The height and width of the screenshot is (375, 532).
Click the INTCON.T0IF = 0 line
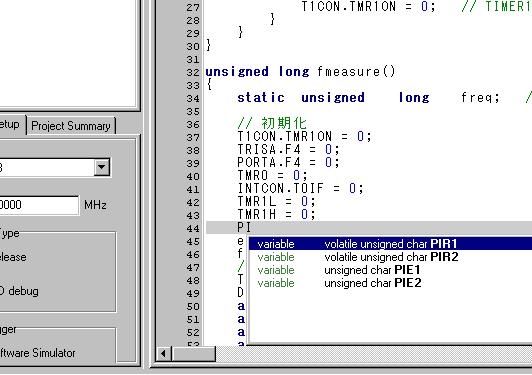pyautogui.click(x=300, y=188)
